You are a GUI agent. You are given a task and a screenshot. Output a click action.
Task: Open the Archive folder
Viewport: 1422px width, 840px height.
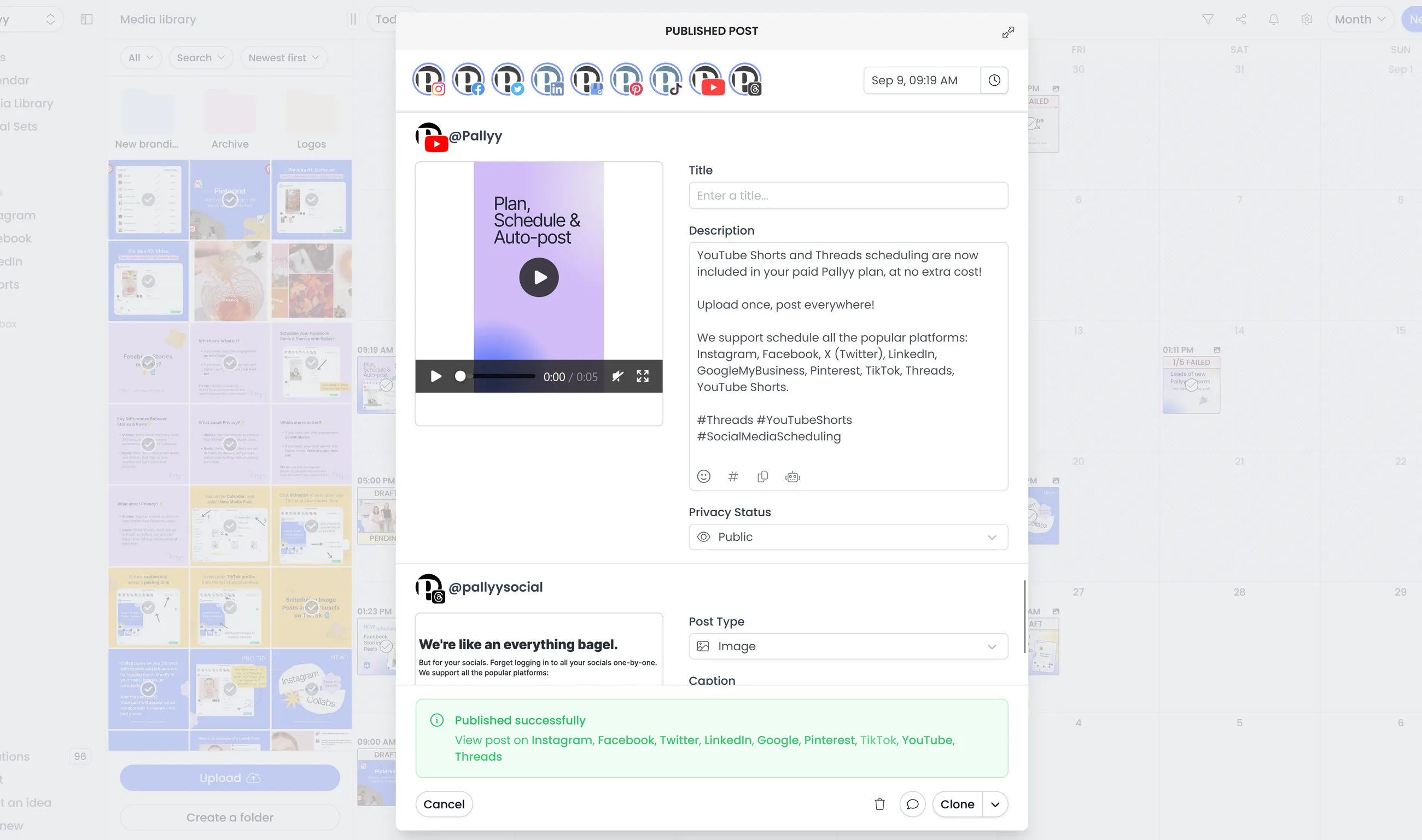[230, 119]
